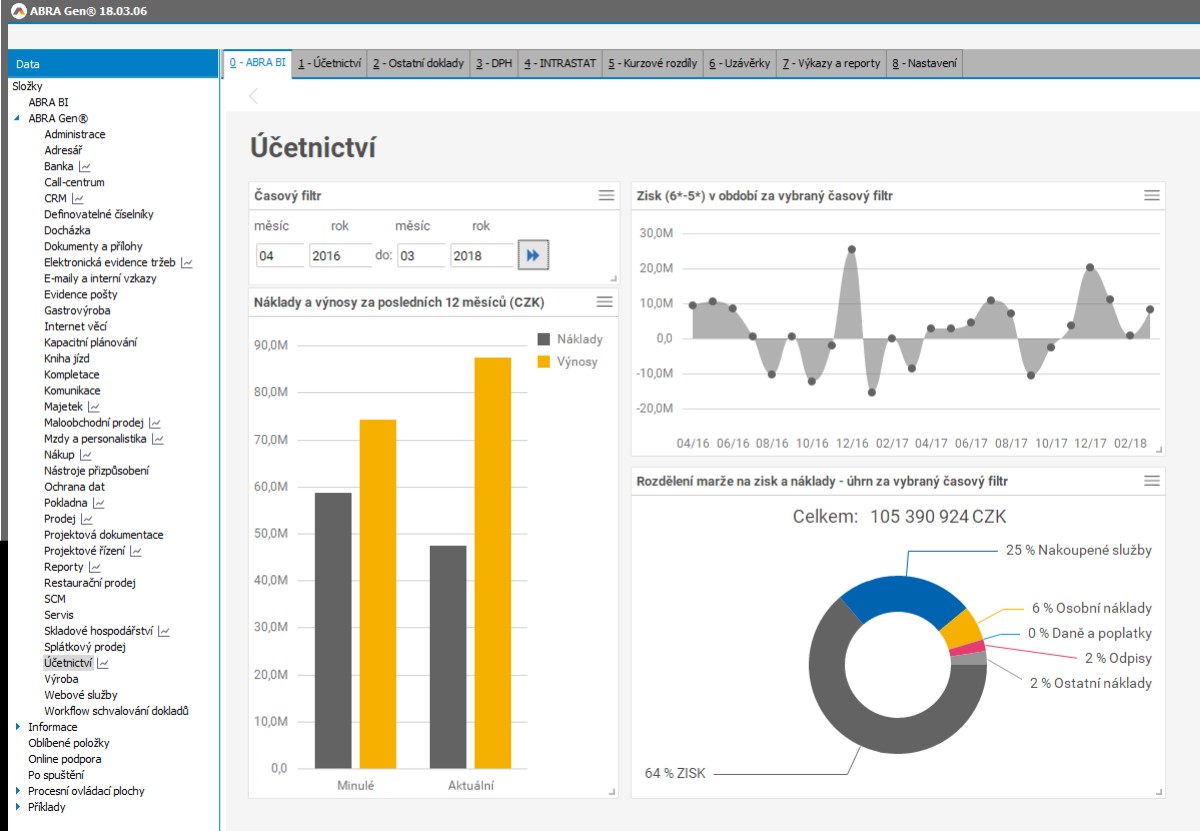This screenshot has width=1200, height=831.
Task: Switch to the 5 - Kurzové rozdíly tab
Action: coord(653,63)
